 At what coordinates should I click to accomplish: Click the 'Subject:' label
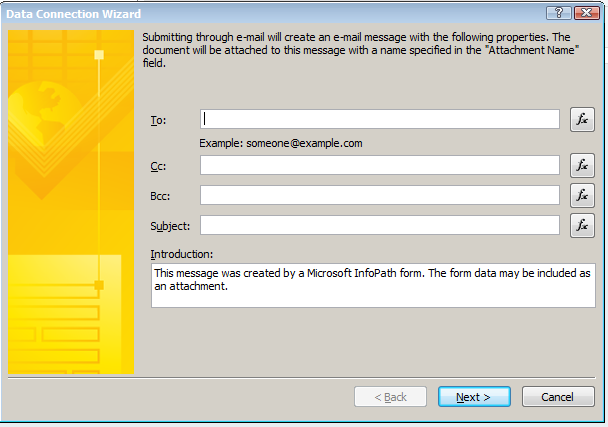click(x=170, y=226)
